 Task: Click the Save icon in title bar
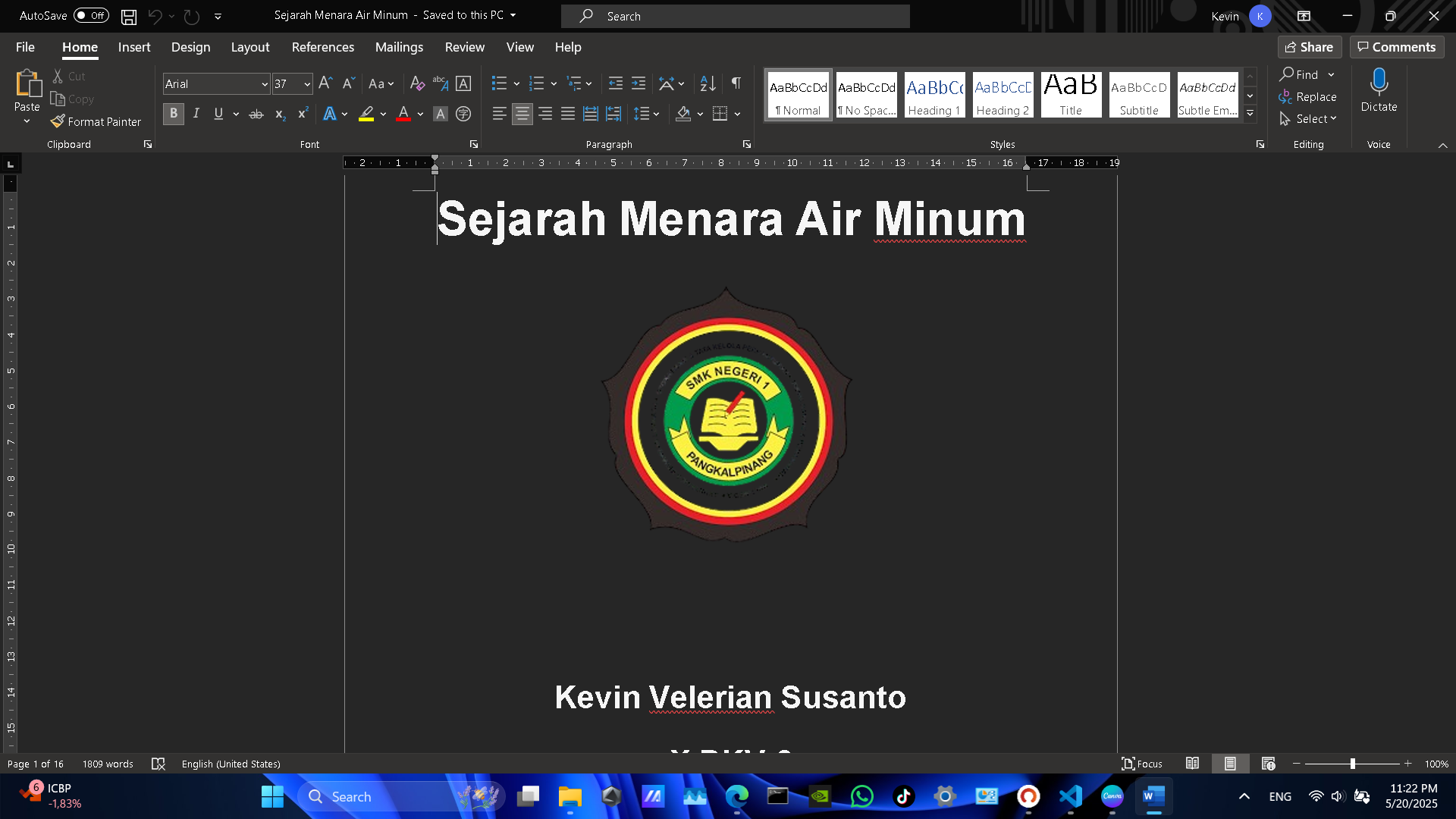coord(129,16)
